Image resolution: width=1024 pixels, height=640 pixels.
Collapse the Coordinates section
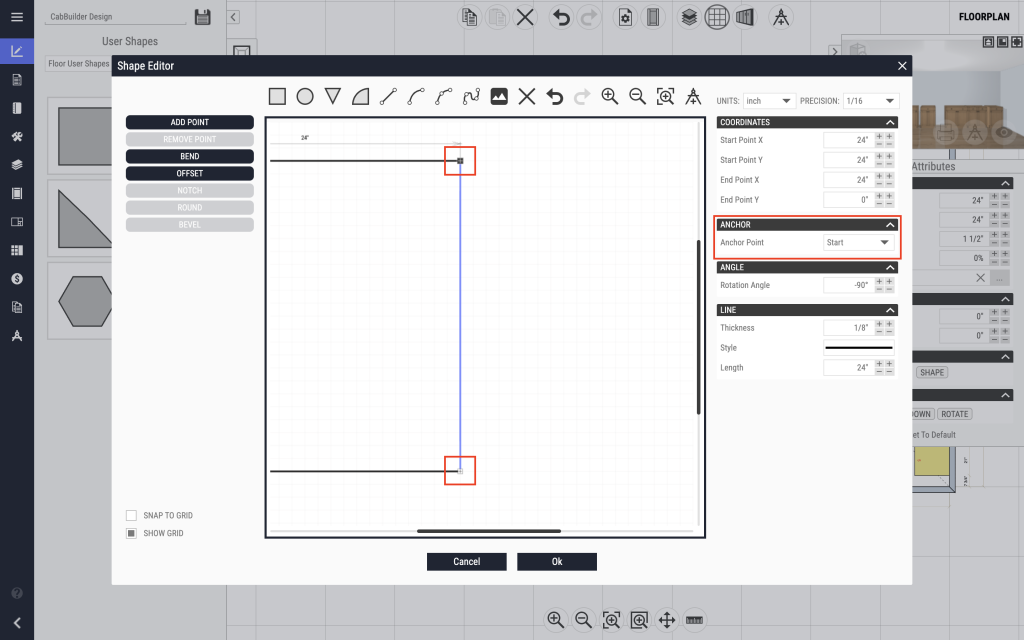tap(891, 123)
